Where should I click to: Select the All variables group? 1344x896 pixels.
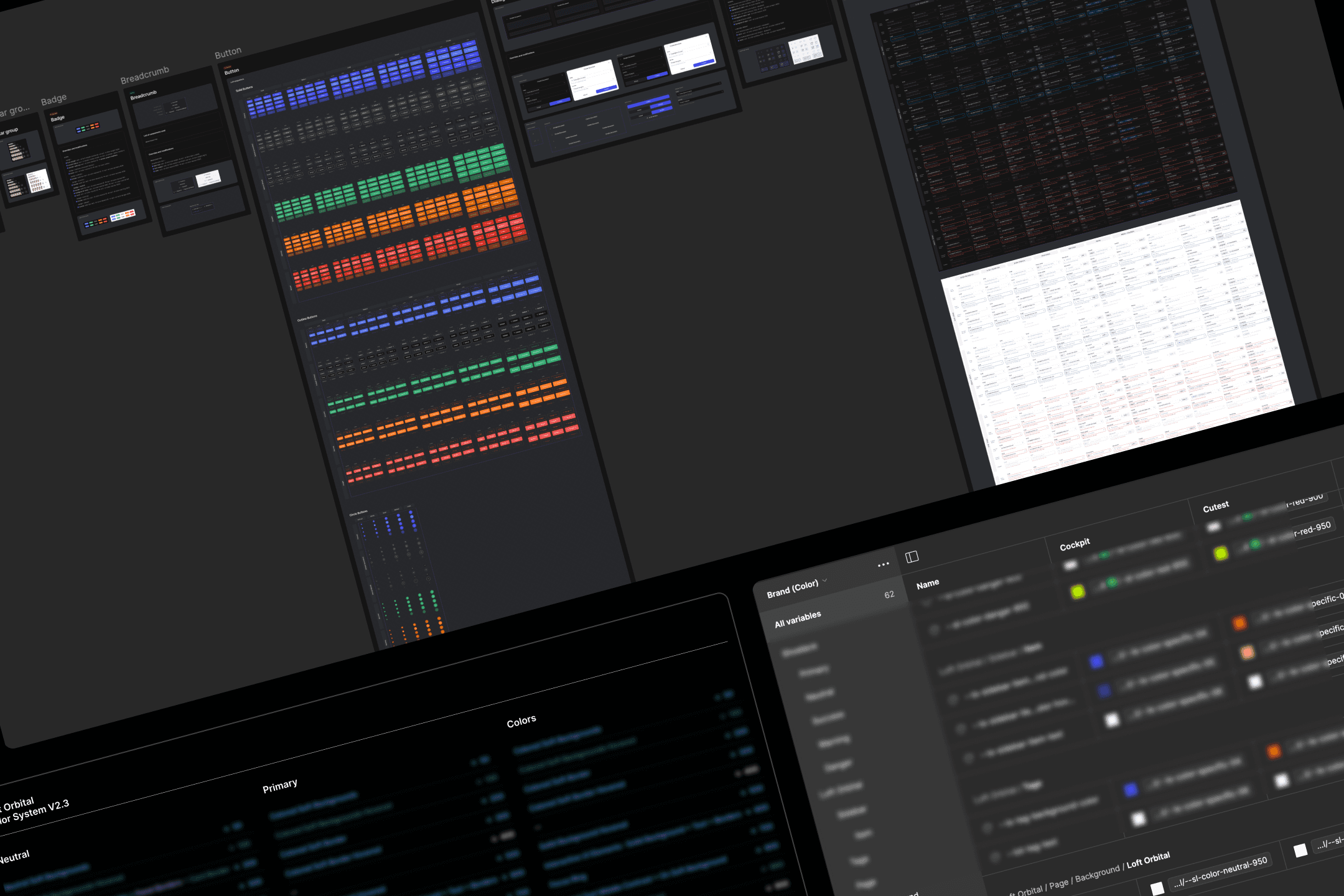tap(798, 619)
